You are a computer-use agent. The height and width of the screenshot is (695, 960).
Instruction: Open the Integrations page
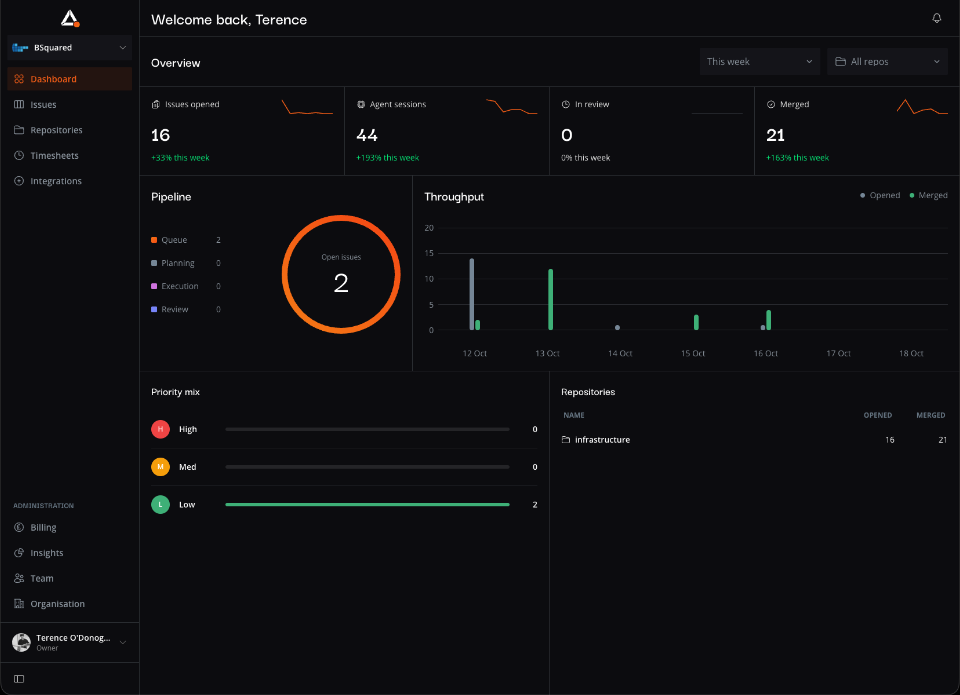point(70,181)
